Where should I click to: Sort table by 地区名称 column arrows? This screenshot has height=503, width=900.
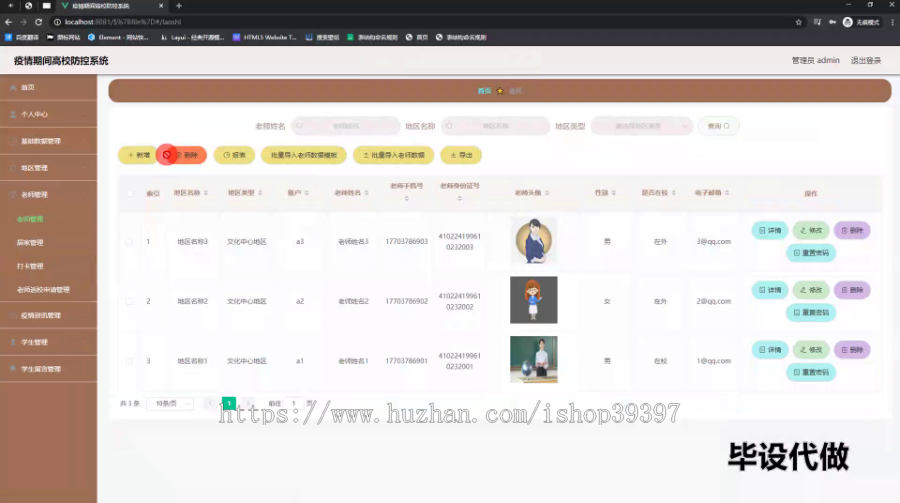coord(206,193)
